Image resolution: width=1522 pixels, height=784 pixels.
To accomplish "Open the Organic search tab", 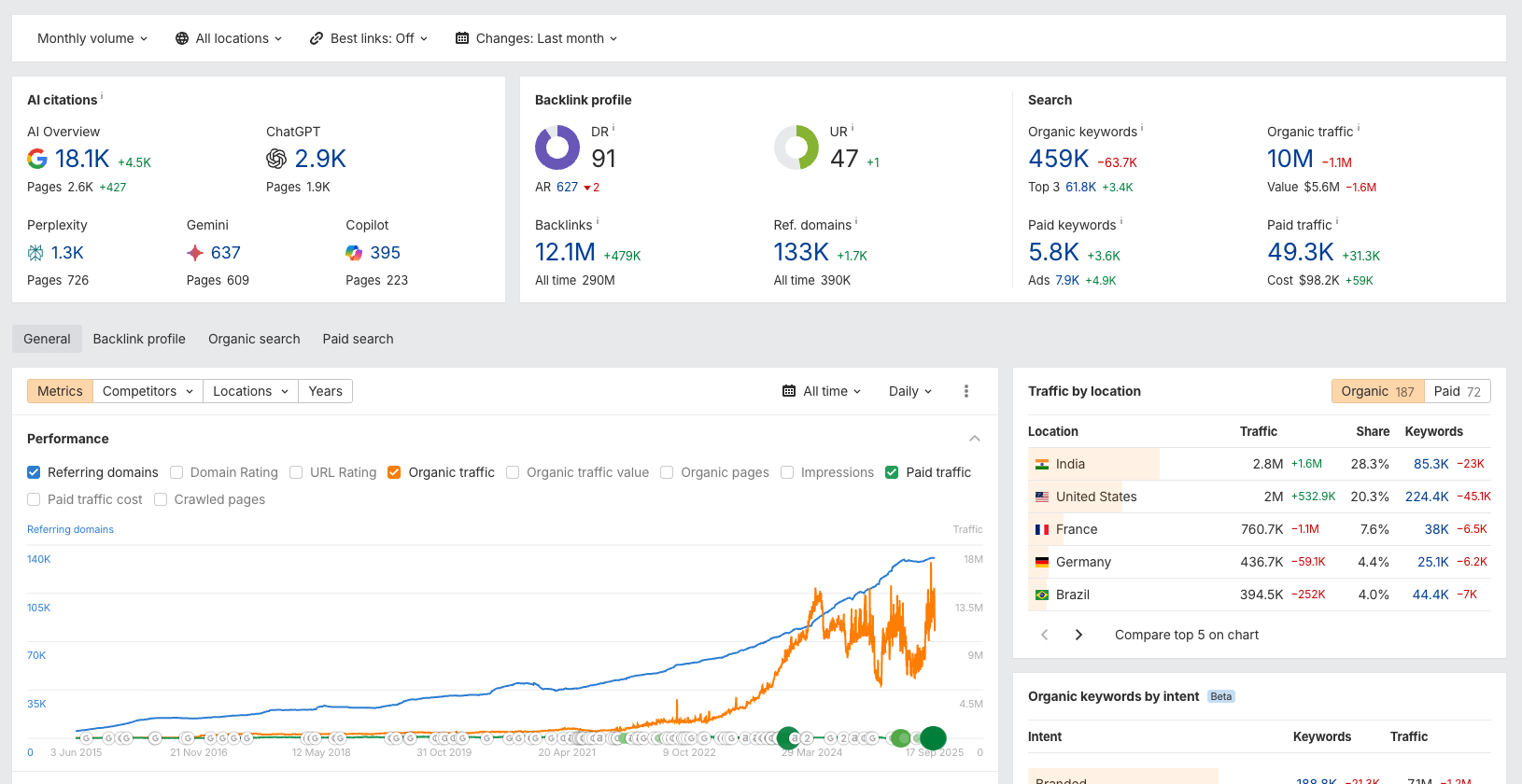I will 254,339.
